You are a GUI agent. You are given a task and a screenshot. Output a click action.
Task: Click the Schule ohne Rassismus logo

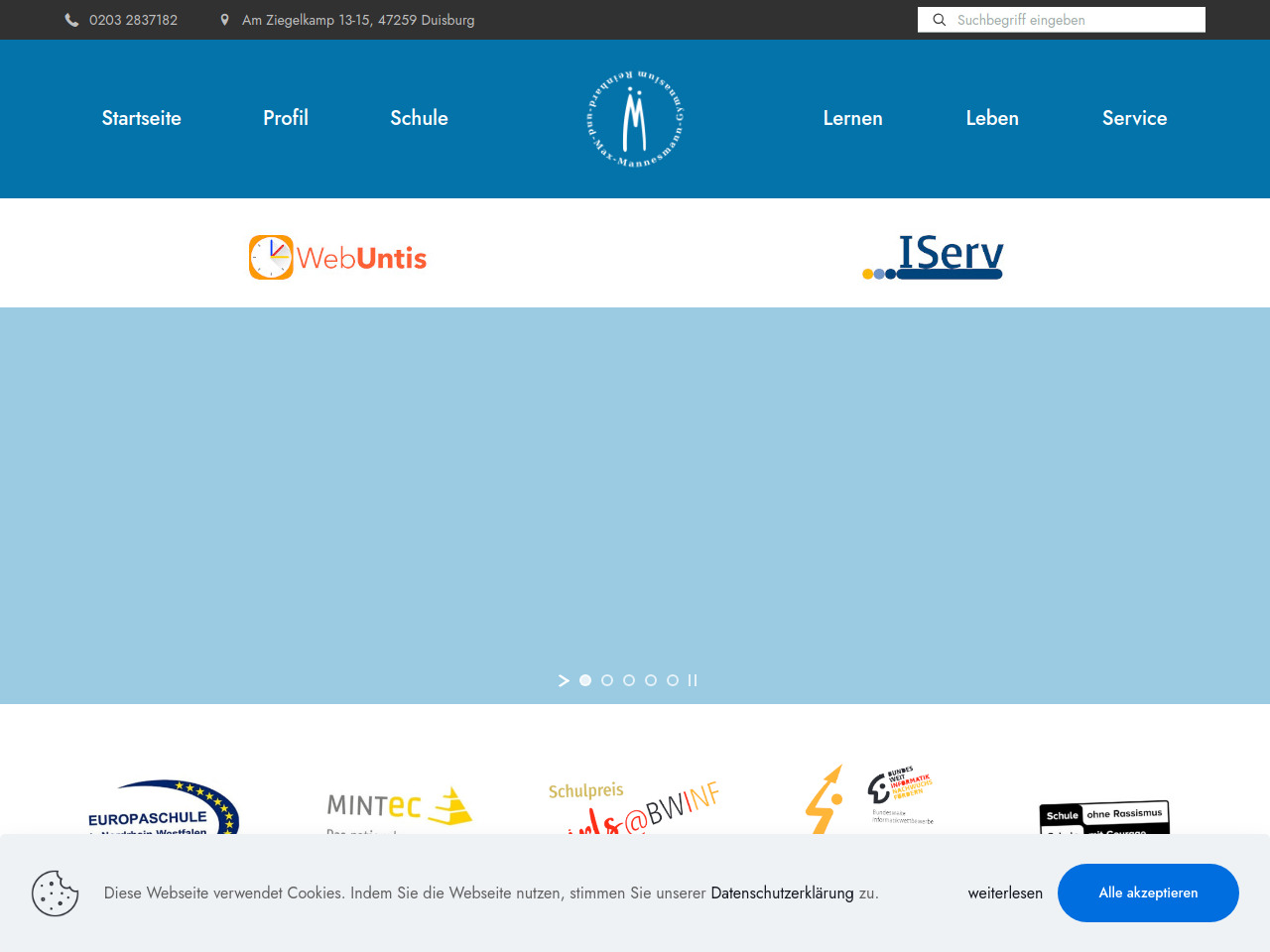[1103, 817]
